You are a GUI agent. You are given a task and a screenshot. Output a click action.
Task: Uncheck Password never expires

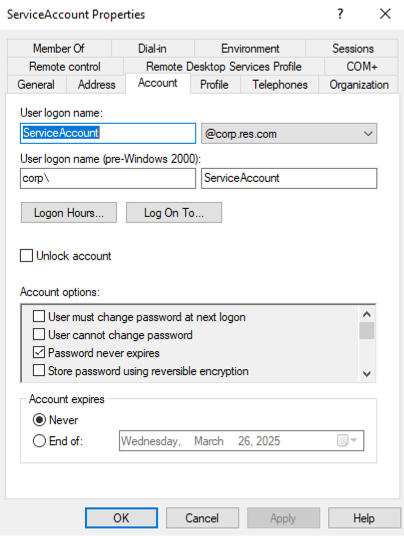point(39,352)
